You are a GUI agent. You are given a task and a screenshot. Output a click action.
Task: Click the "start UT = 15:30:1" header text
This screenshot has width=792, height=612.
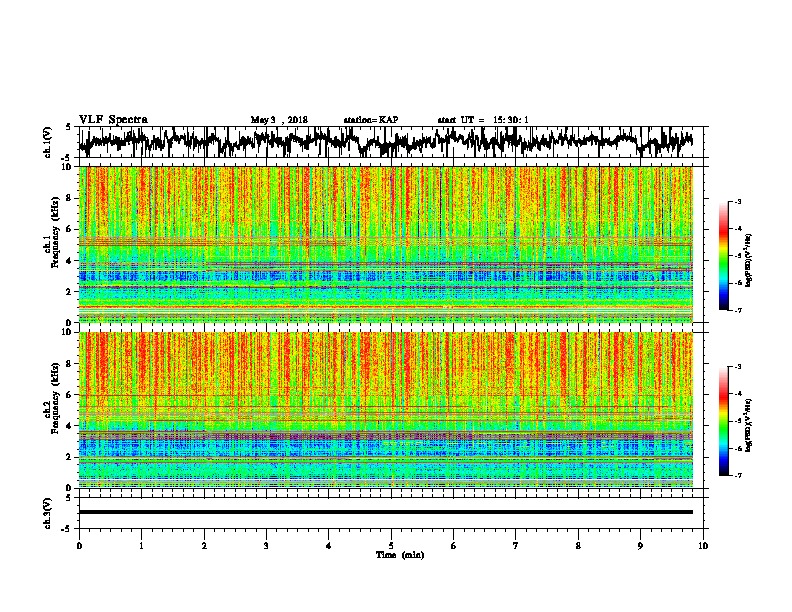[x=483, y=120]
